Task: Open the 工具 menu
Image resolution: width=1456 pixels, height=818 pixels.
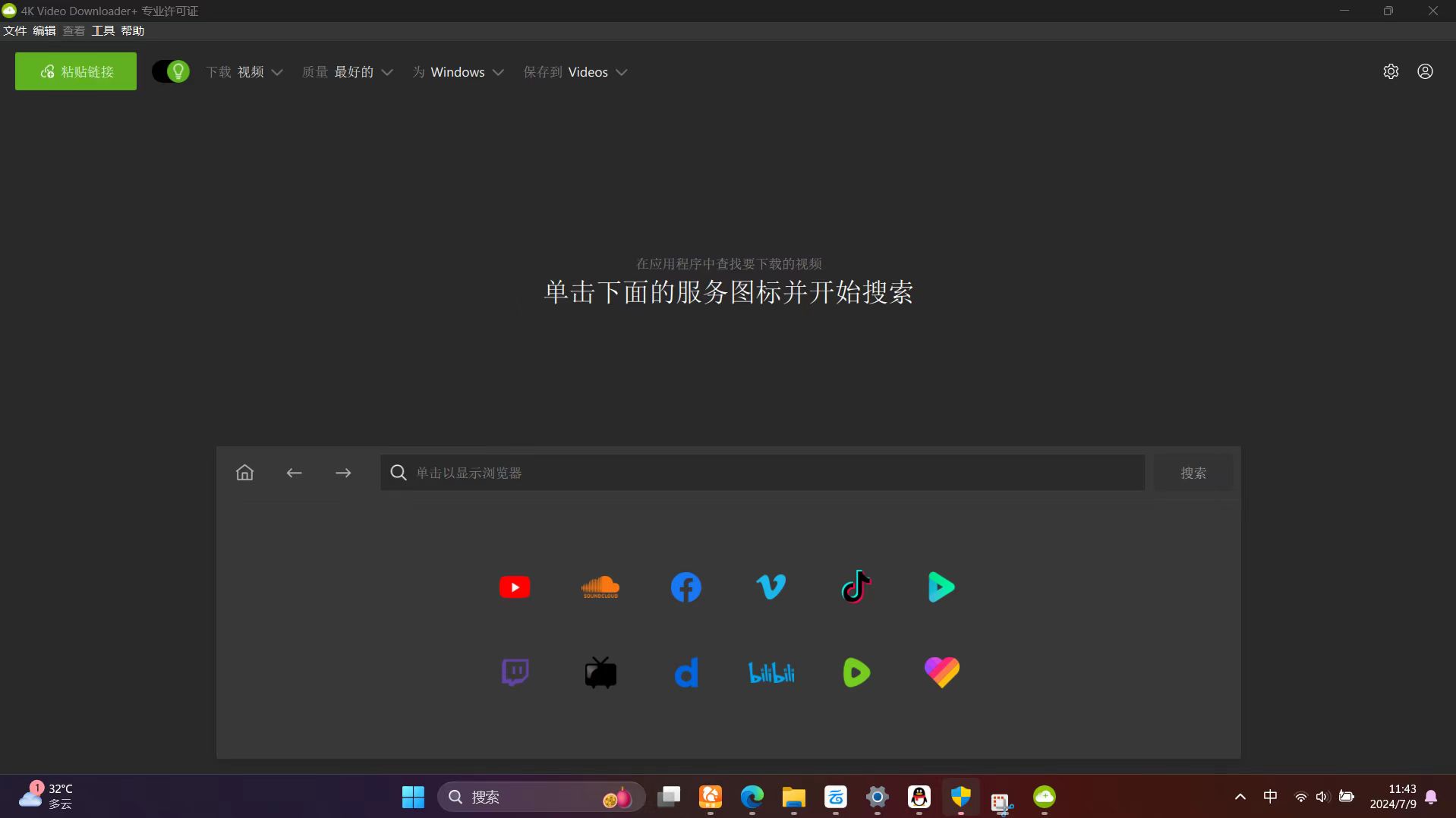Action: tap(103, 30)
